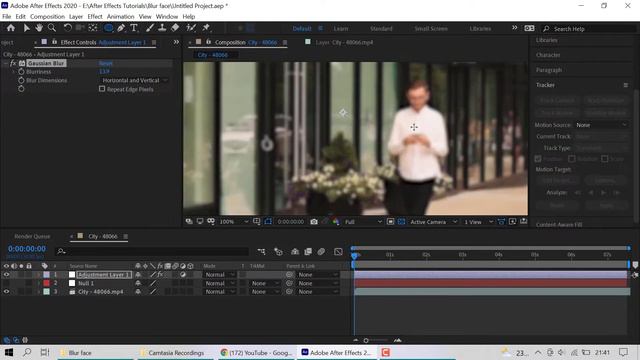
Task: Click Reset for the Gaussian Blur effect
Action: (x=105, y=63)
